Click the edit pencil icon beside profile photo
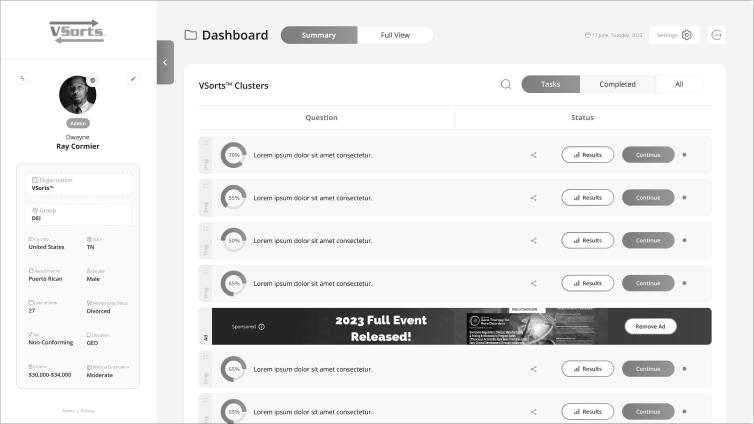The image size is (754, 424). coord(133,78)
